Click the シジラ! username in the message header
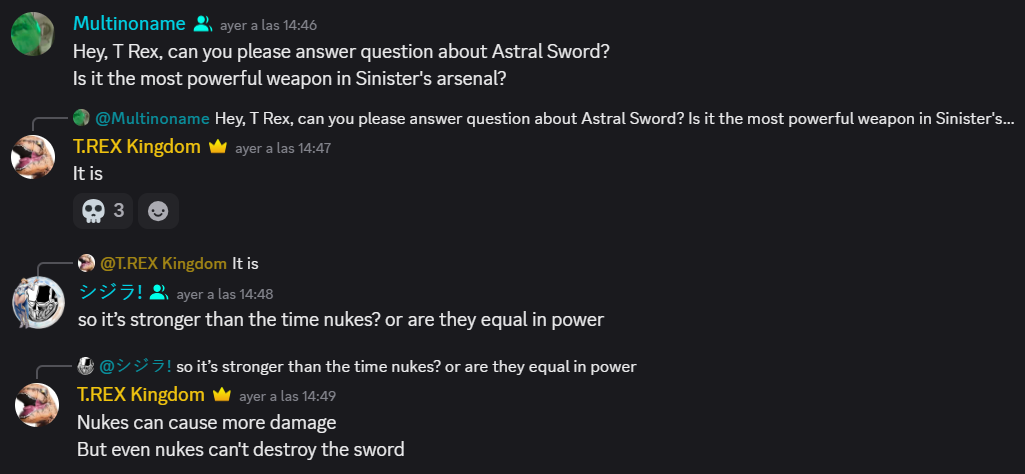 pos(110,293)
